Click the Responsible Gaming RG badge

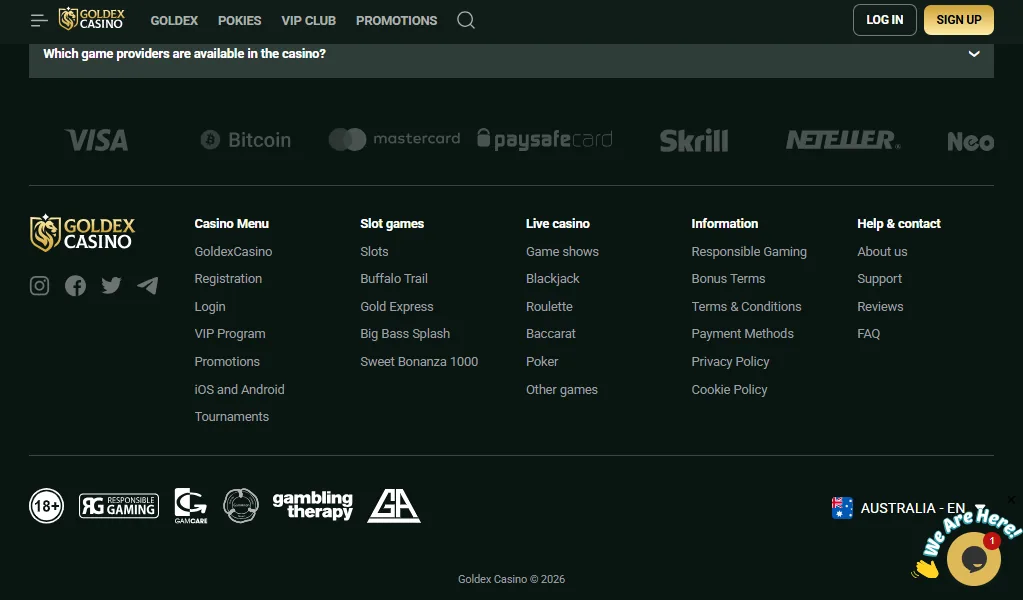(x=119, y=505)
